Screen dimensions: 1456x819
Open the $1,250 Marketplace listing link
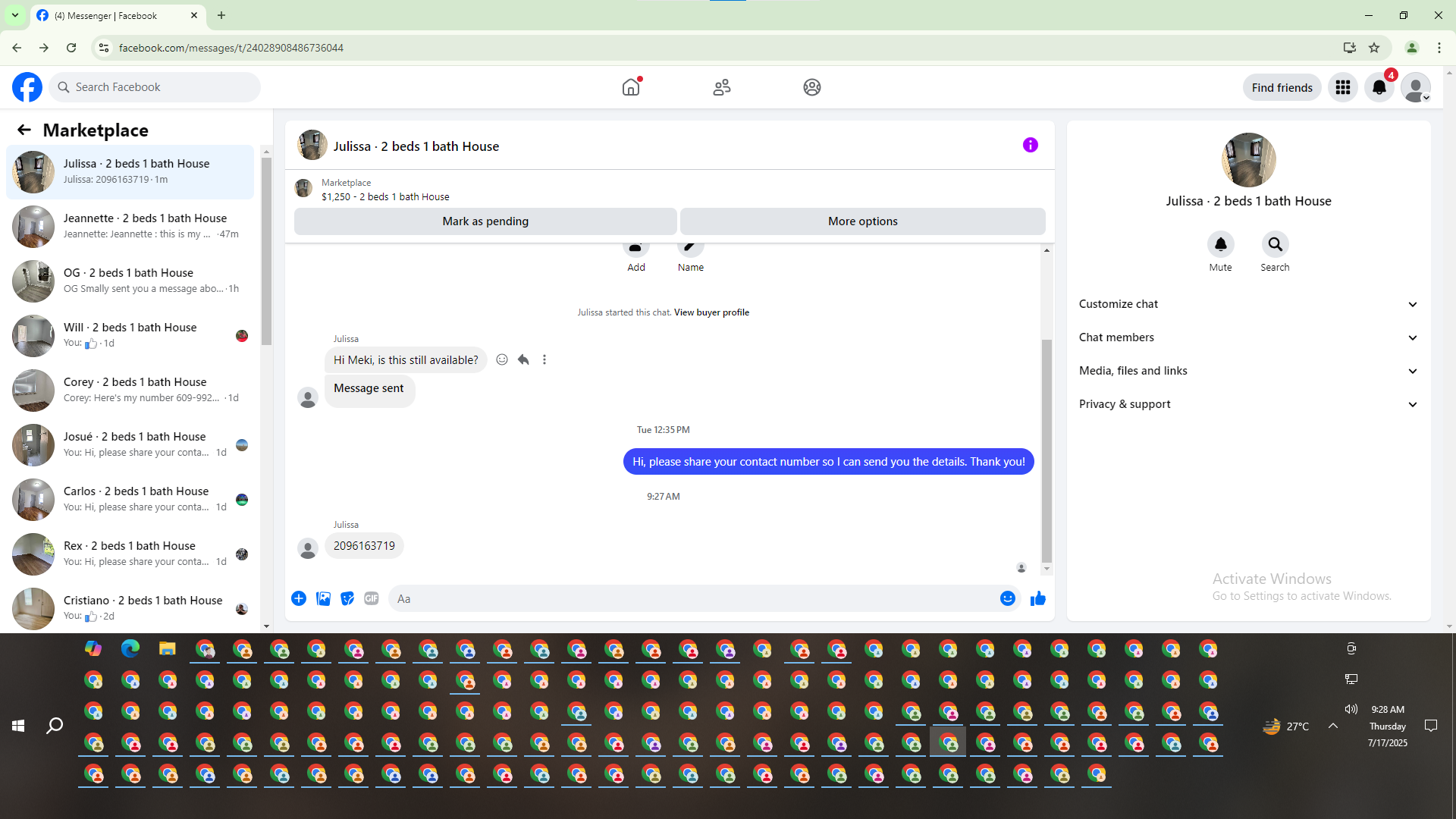coord(385,196)
